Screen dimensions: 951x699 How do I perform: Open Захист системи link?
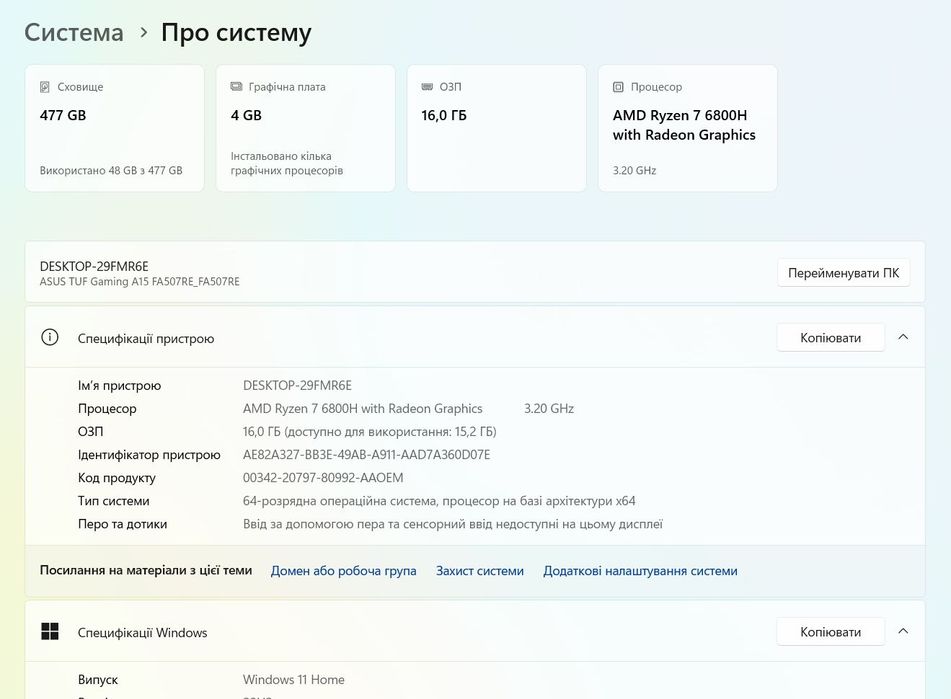(x=480, y=571)
